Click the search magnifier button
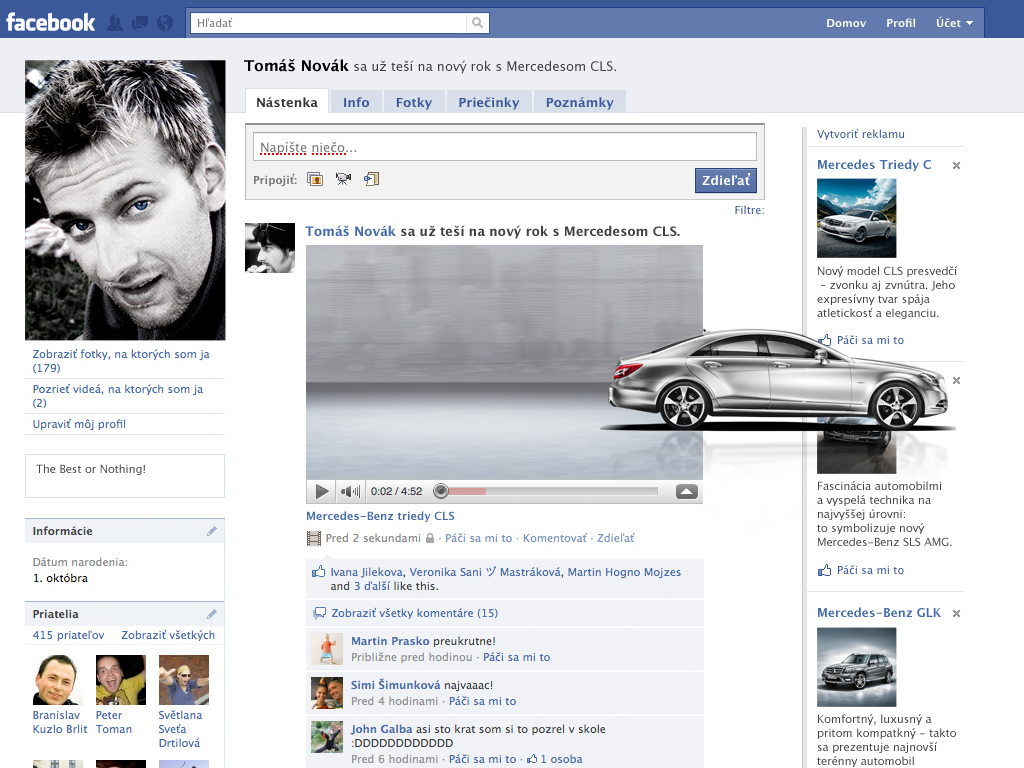Image resolution: width=1024 pixels, height=768 pixels. point(477,23)
